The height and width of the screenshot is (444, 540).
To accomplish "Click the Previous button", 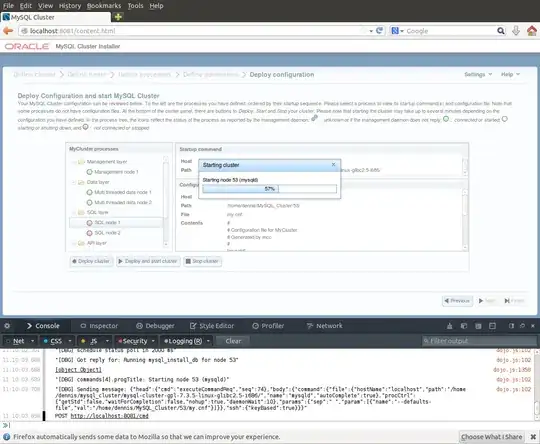I will [457, 301].
